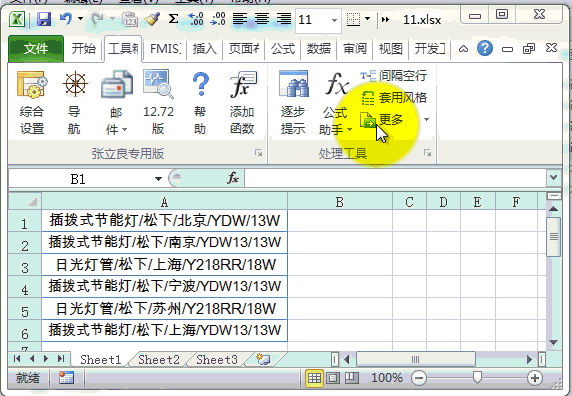Switch to Page Break Preview button

coord(352,378)
